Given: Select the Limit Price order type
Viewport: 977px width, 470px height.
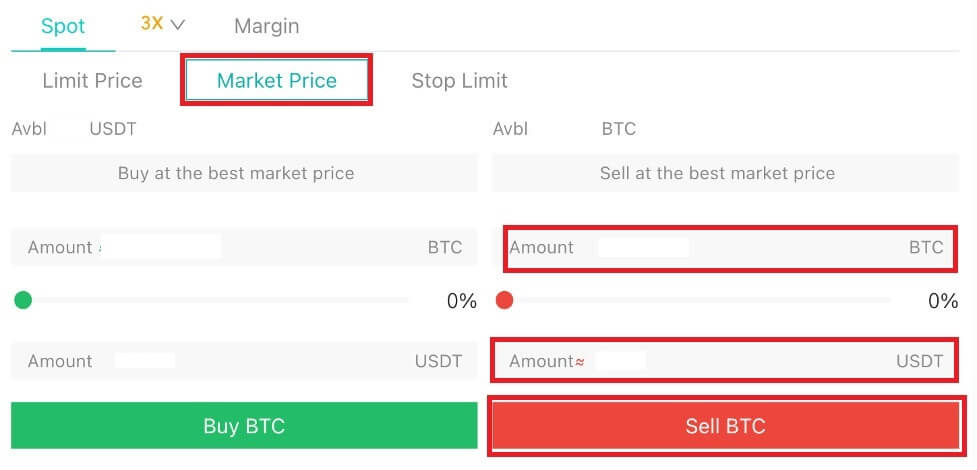Looking at the screenshot, I should (x=92, y=81).
